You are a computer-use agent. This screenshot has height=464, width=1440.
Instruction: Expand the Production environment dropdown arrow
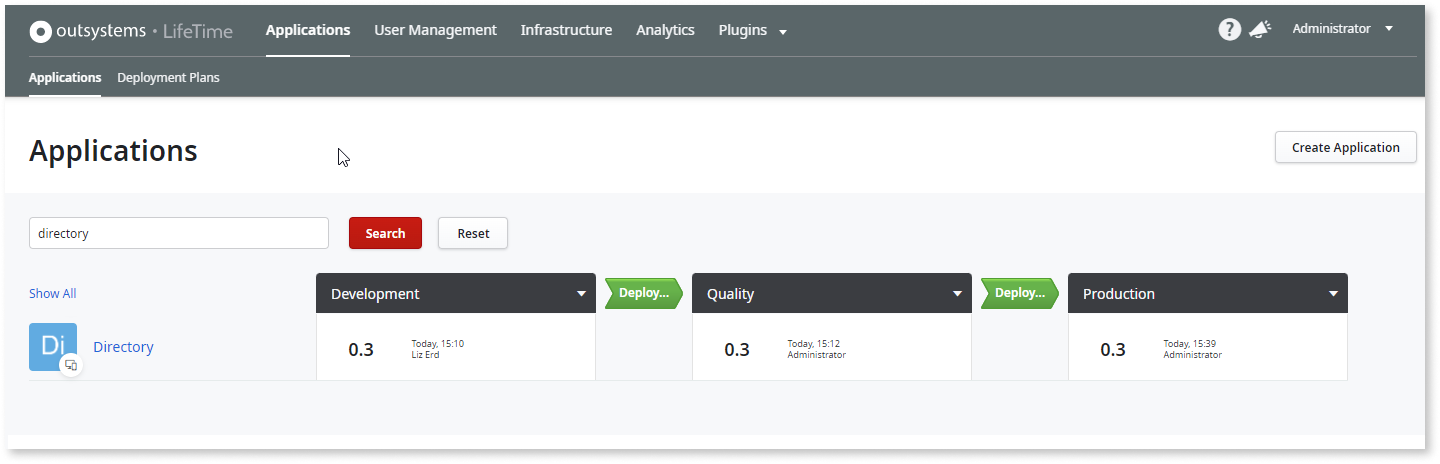1333,294
